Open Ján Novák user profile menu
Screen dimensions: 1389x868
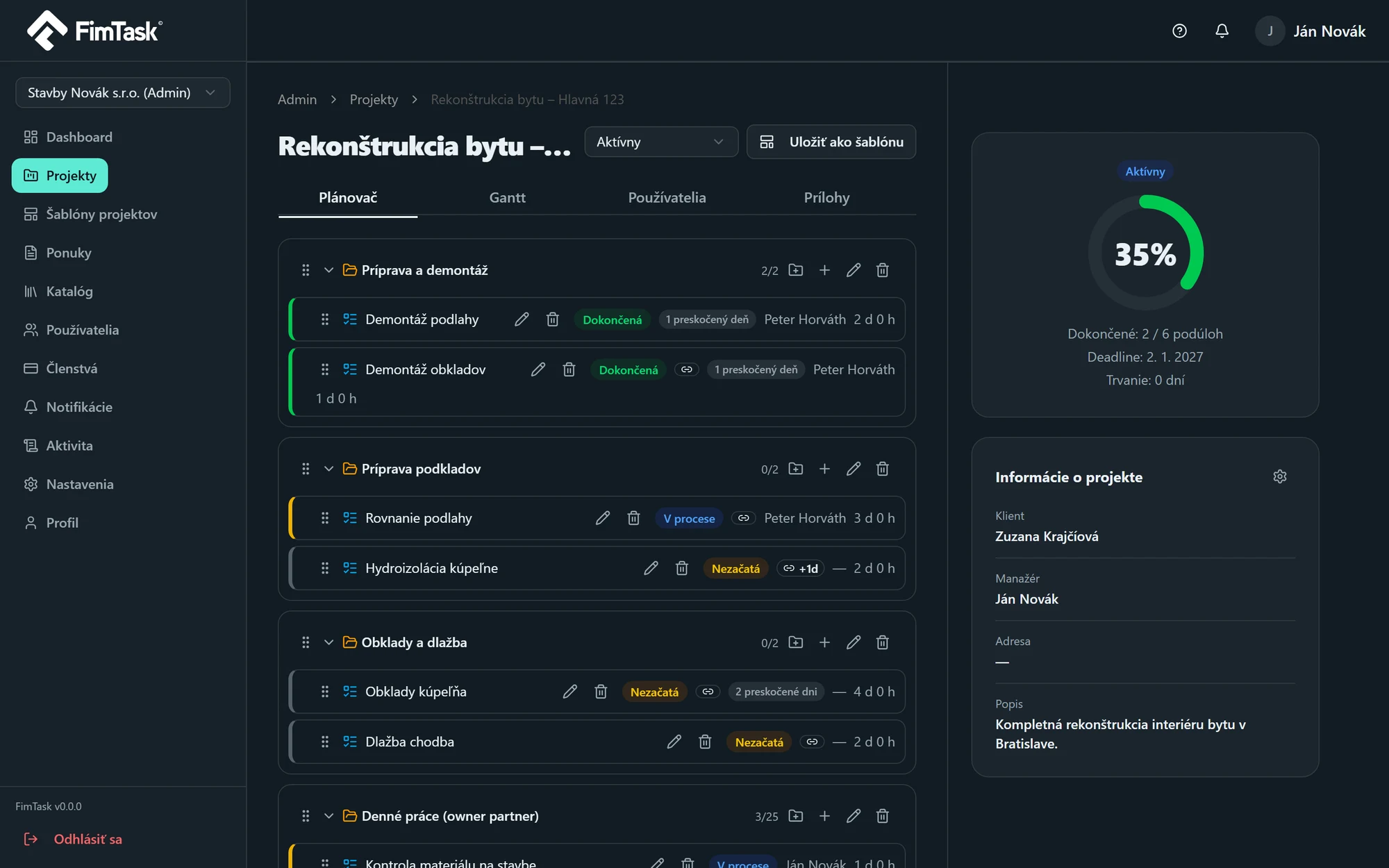pyautogui.click(x=1310, y=31)
